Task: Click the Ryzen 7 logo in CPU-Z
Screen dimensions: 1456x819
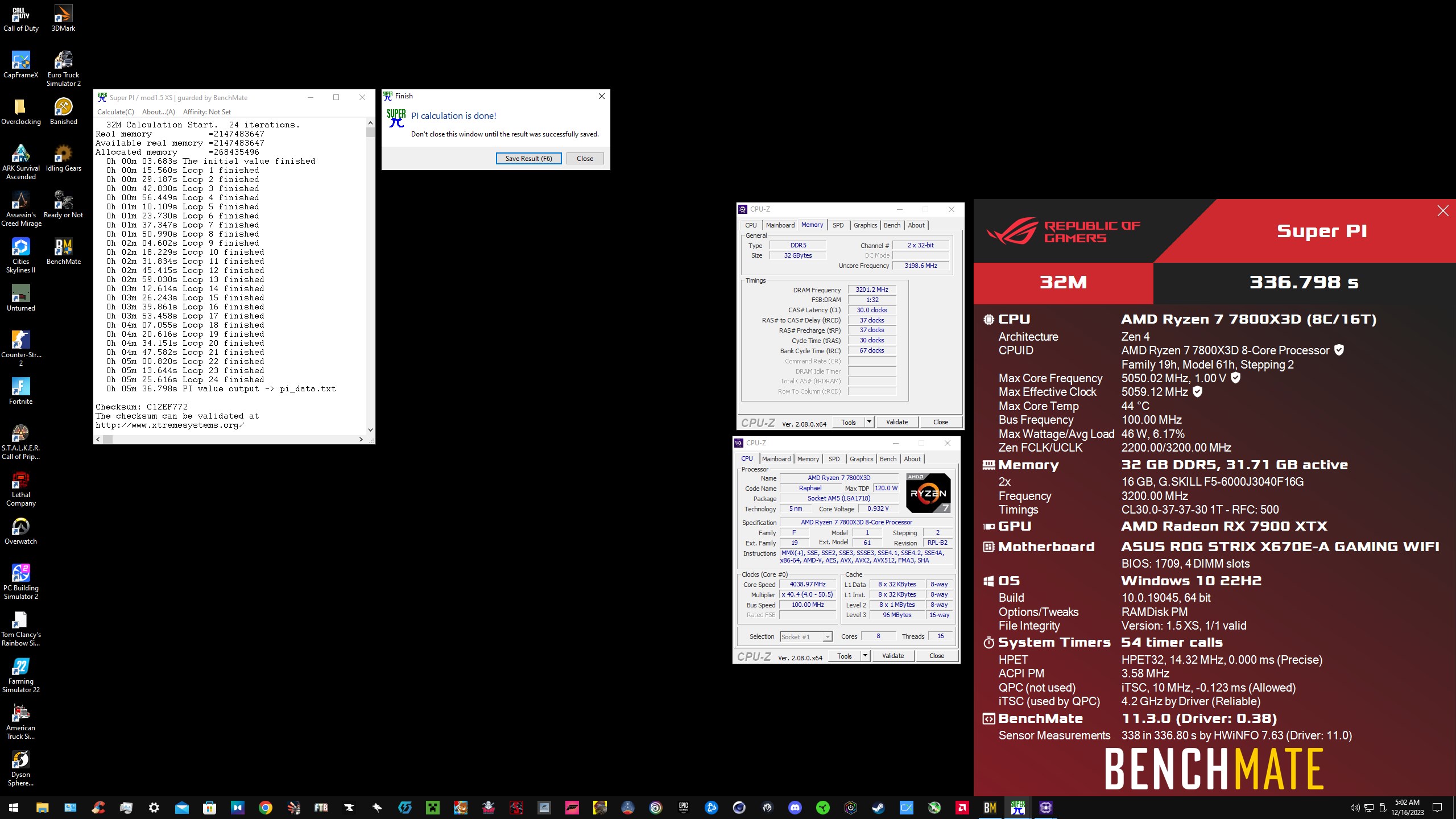Action: (928, 493)
